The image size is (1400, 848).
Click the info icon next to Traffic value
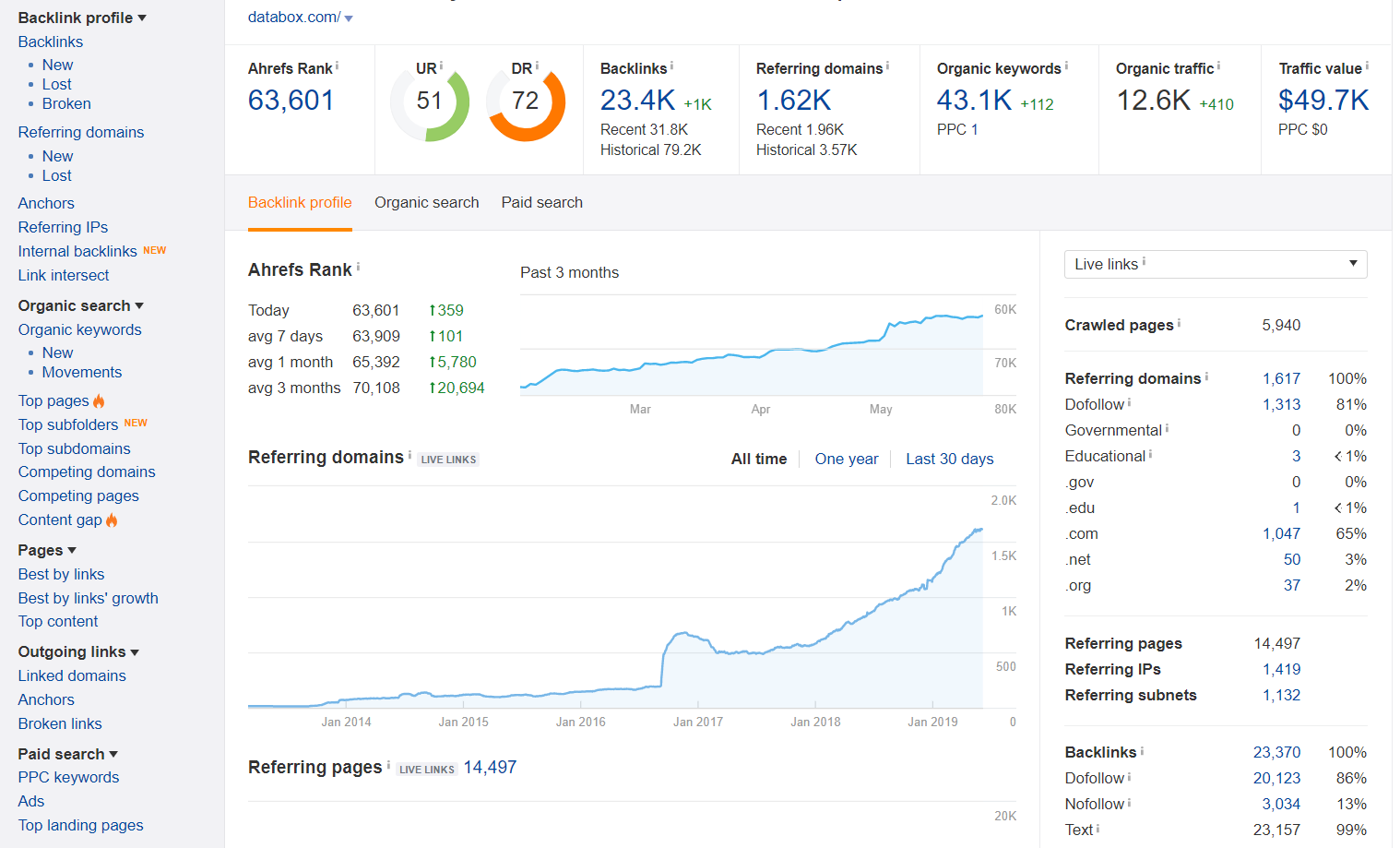1367,66
